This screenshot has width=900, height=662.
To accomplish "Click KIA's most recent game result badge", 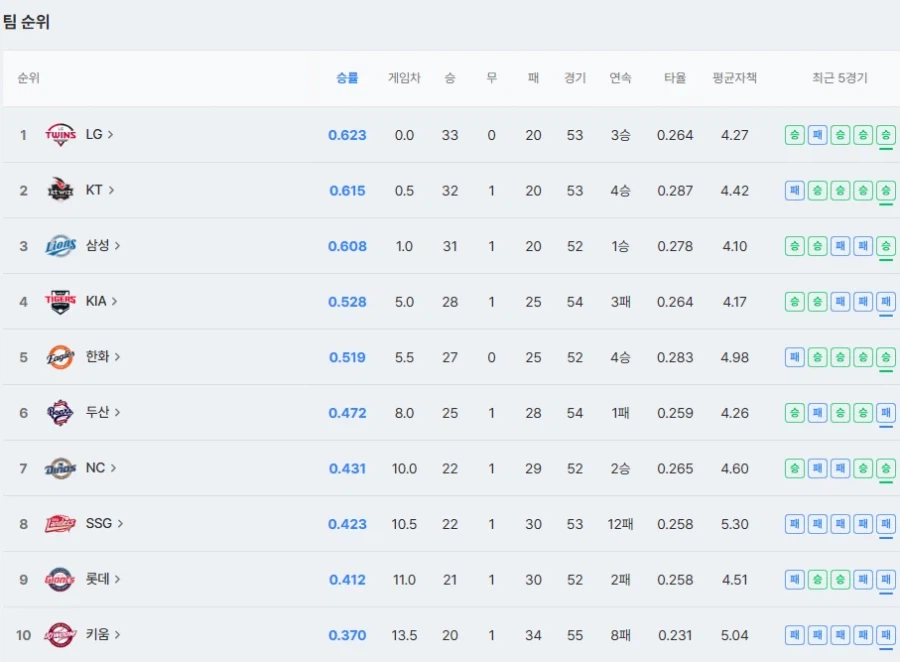I will [886, 301].
